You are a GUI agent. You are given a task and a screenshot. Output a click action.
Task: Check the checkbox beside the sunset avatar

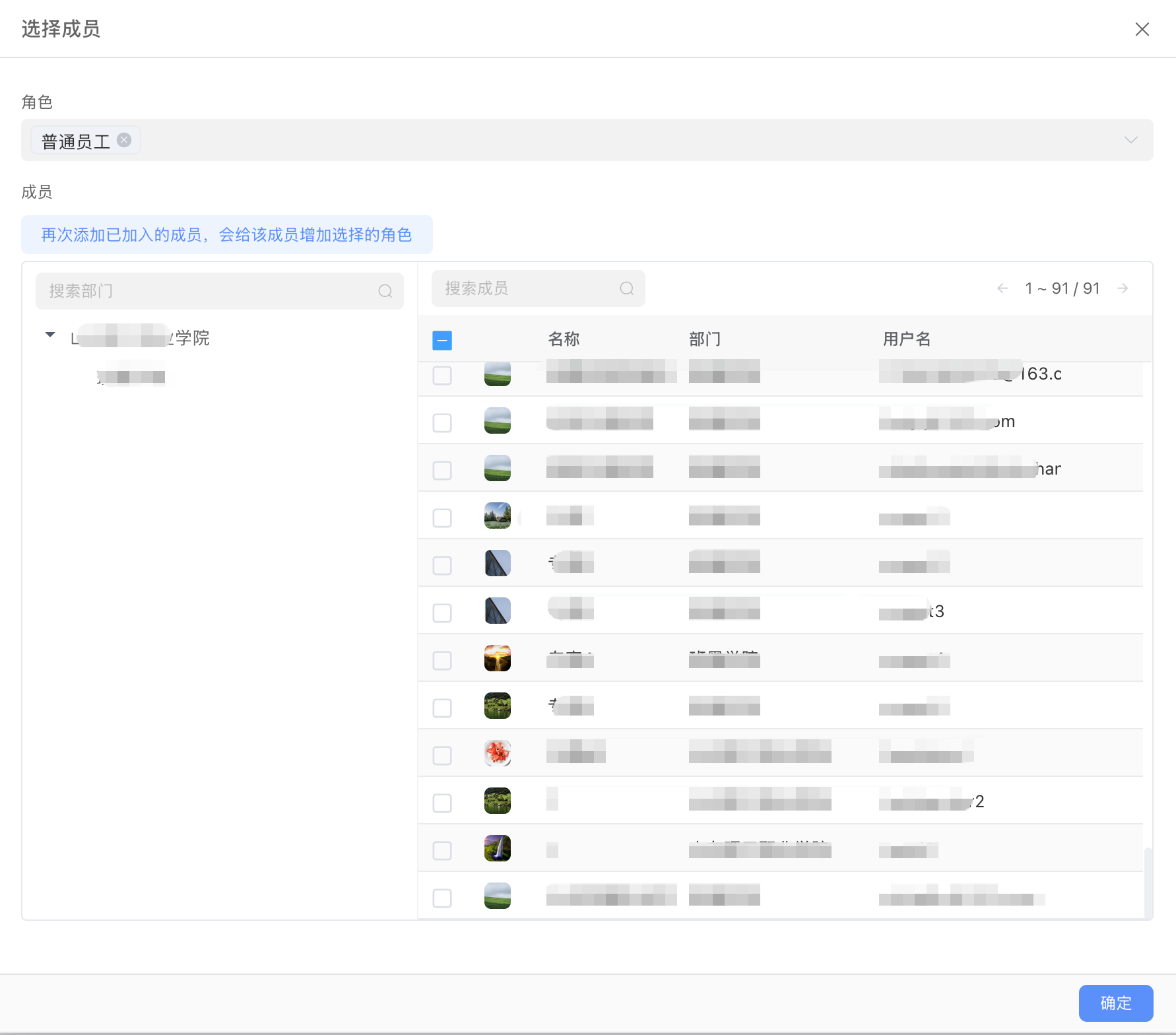[442, 660]
